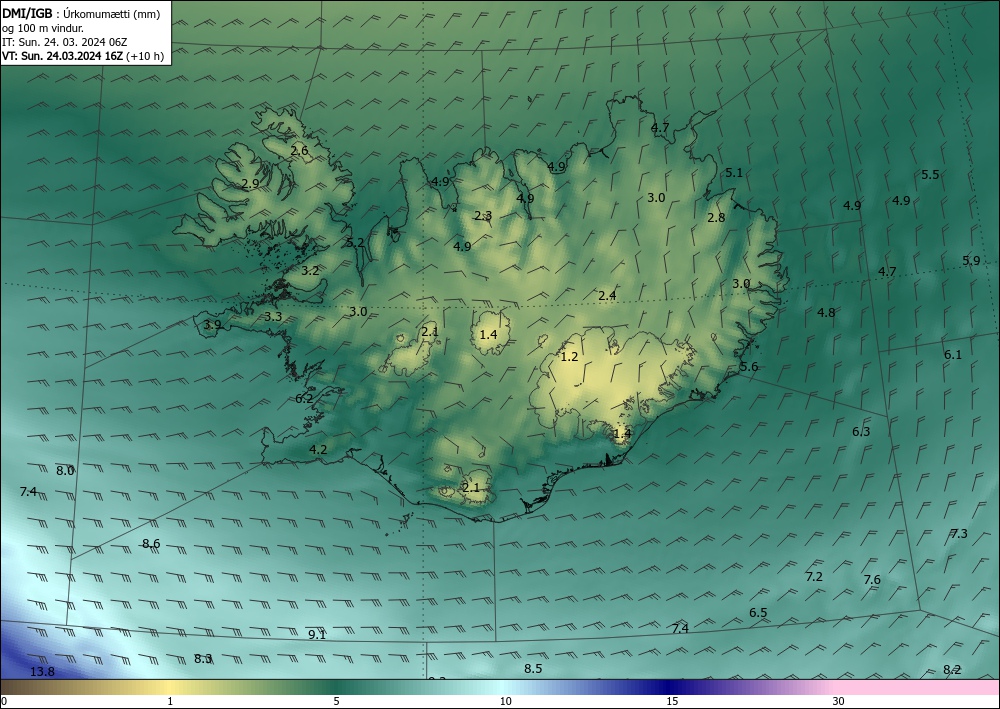Click the 6.2 value on the Reykjanes coast
The height and width of the screenshot is (709, 1000).
(x=304, y=398)
